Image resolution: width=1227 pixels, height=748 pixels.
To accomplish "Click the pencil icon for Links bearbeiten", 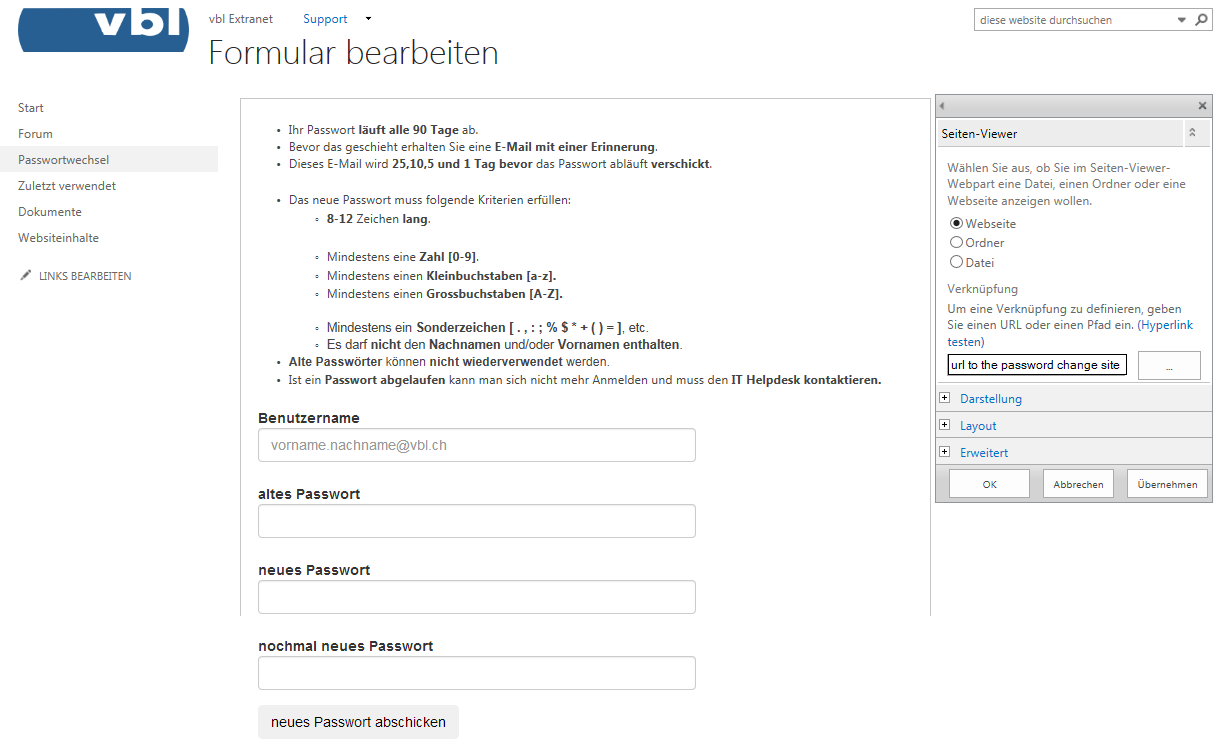I will click(x=25, y=275).
